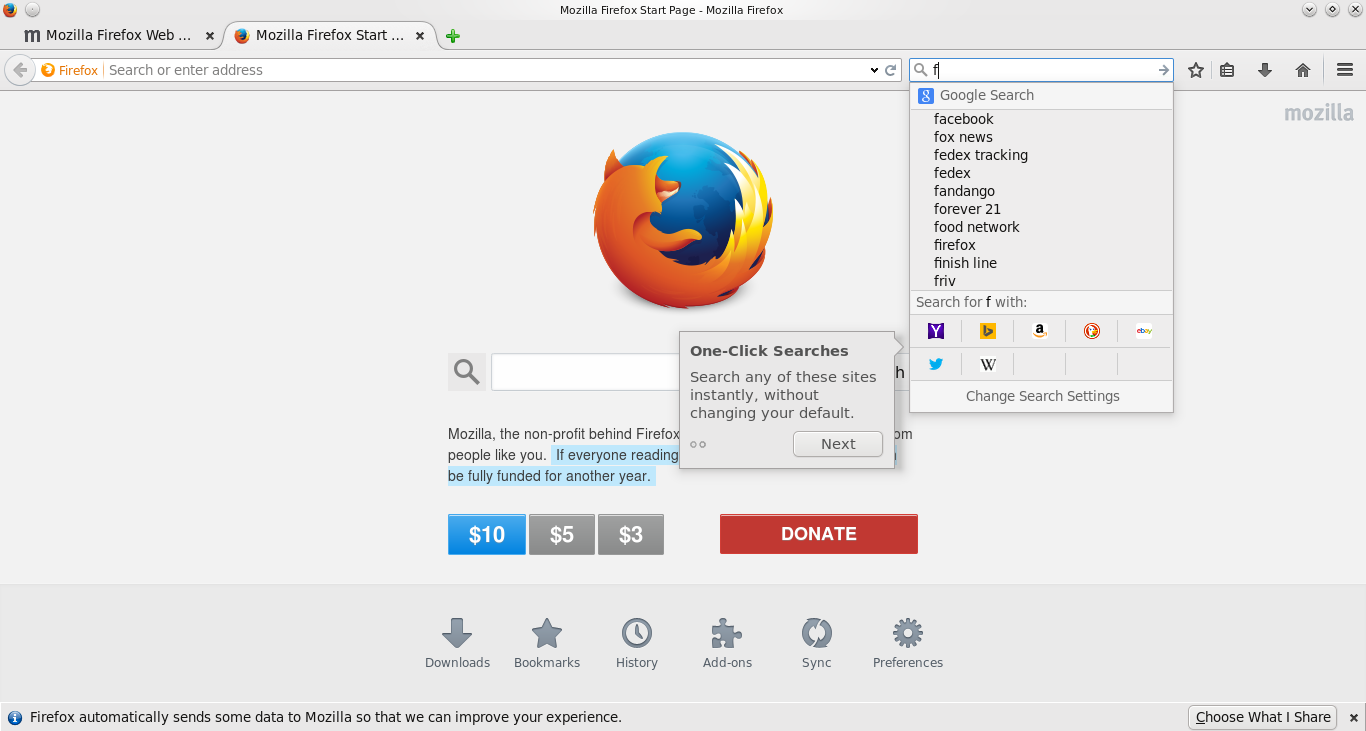Open Sync from the page footer
Image resolution: width=1366 pixels, height=731 pixels.
pyautogui.click(x=817, y=643)
